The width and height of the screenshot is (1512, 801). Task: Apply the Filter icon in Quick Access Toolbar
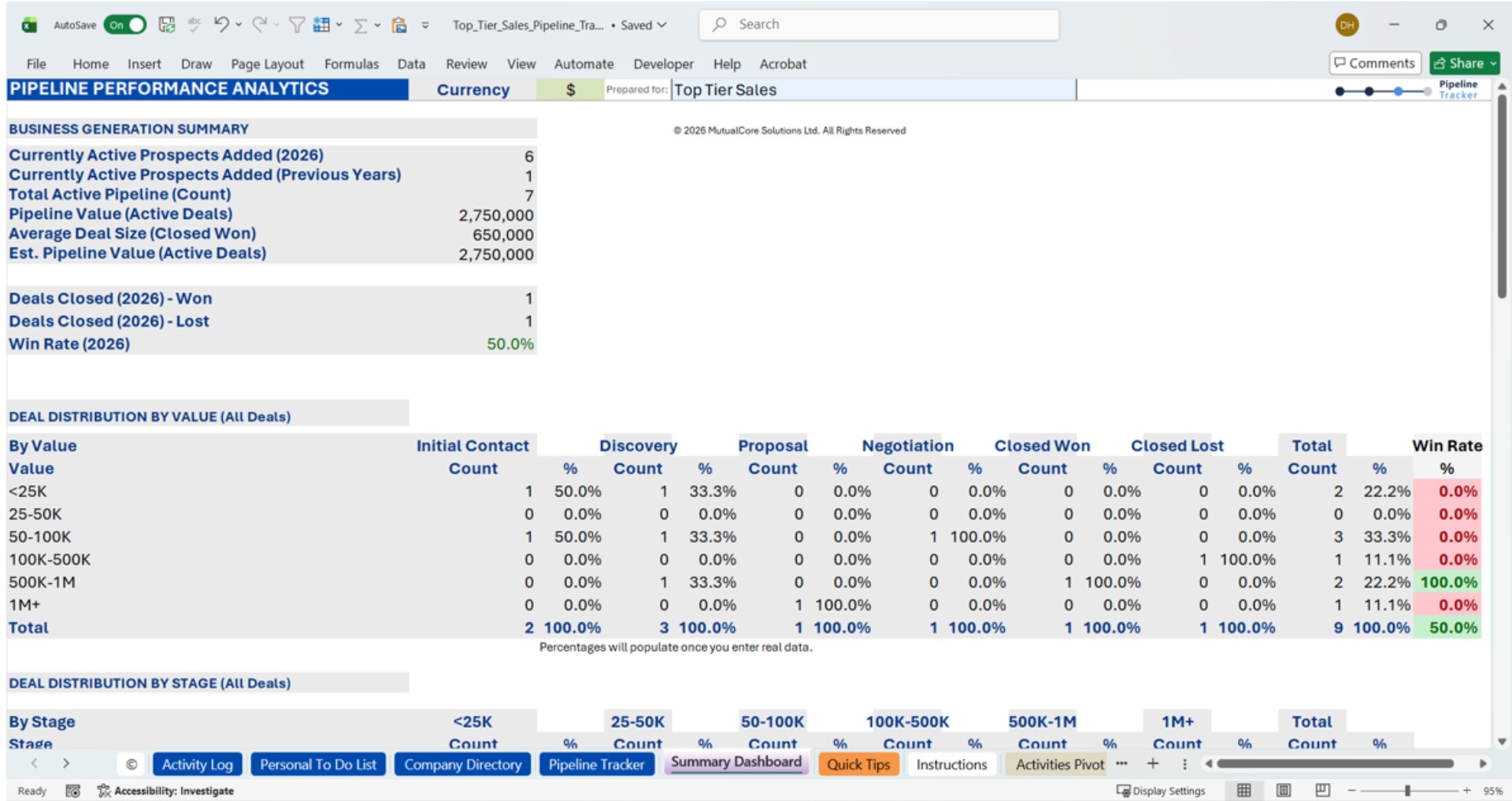click(x=295, y=24)
